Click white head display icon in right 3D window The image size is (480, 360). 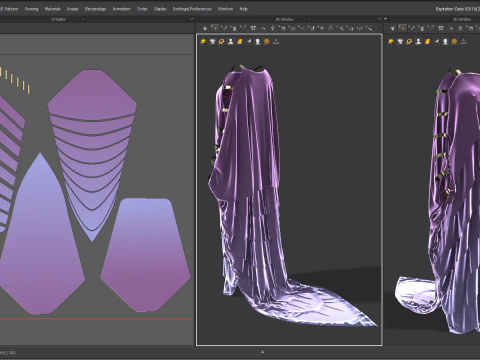445,42
